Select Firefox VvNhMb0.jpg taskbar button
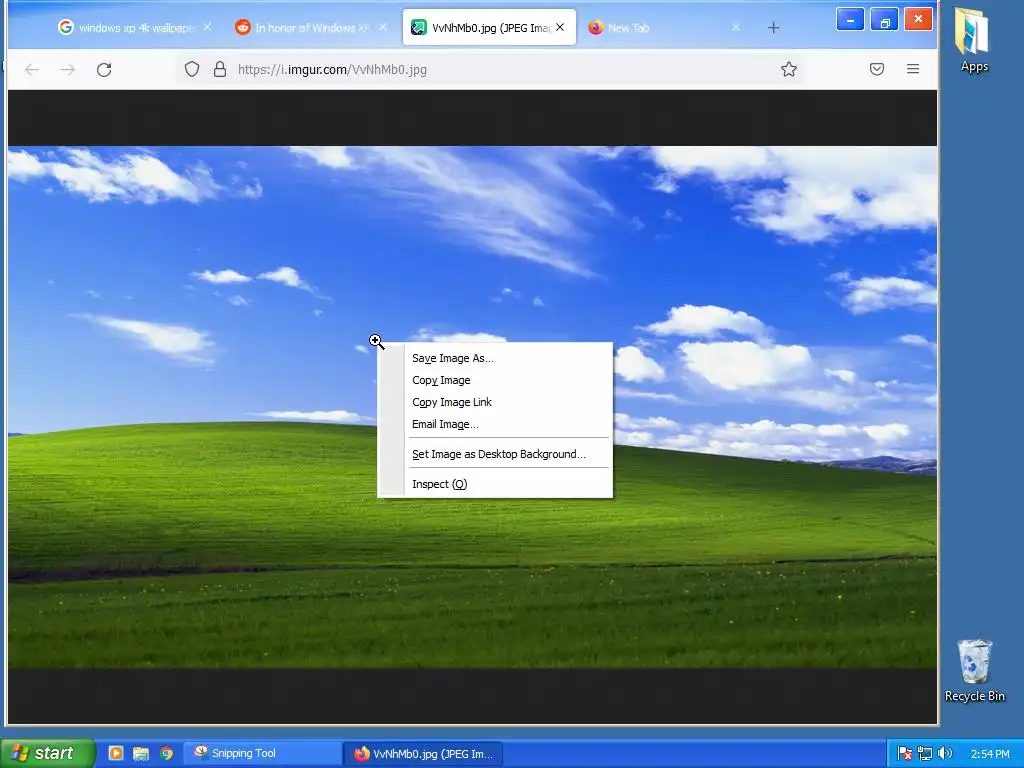Viewport: 1024px width, 768px height. [423, 753]
